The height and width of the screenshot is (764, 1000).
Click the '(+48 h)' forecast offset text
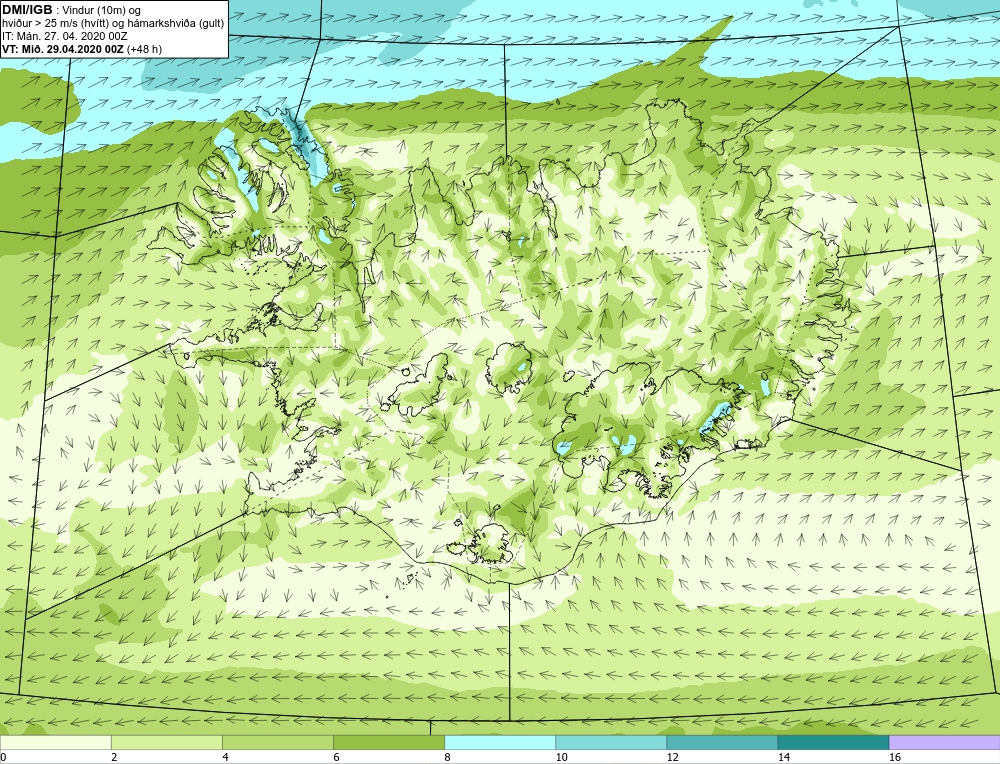click(x=145, y=49)
